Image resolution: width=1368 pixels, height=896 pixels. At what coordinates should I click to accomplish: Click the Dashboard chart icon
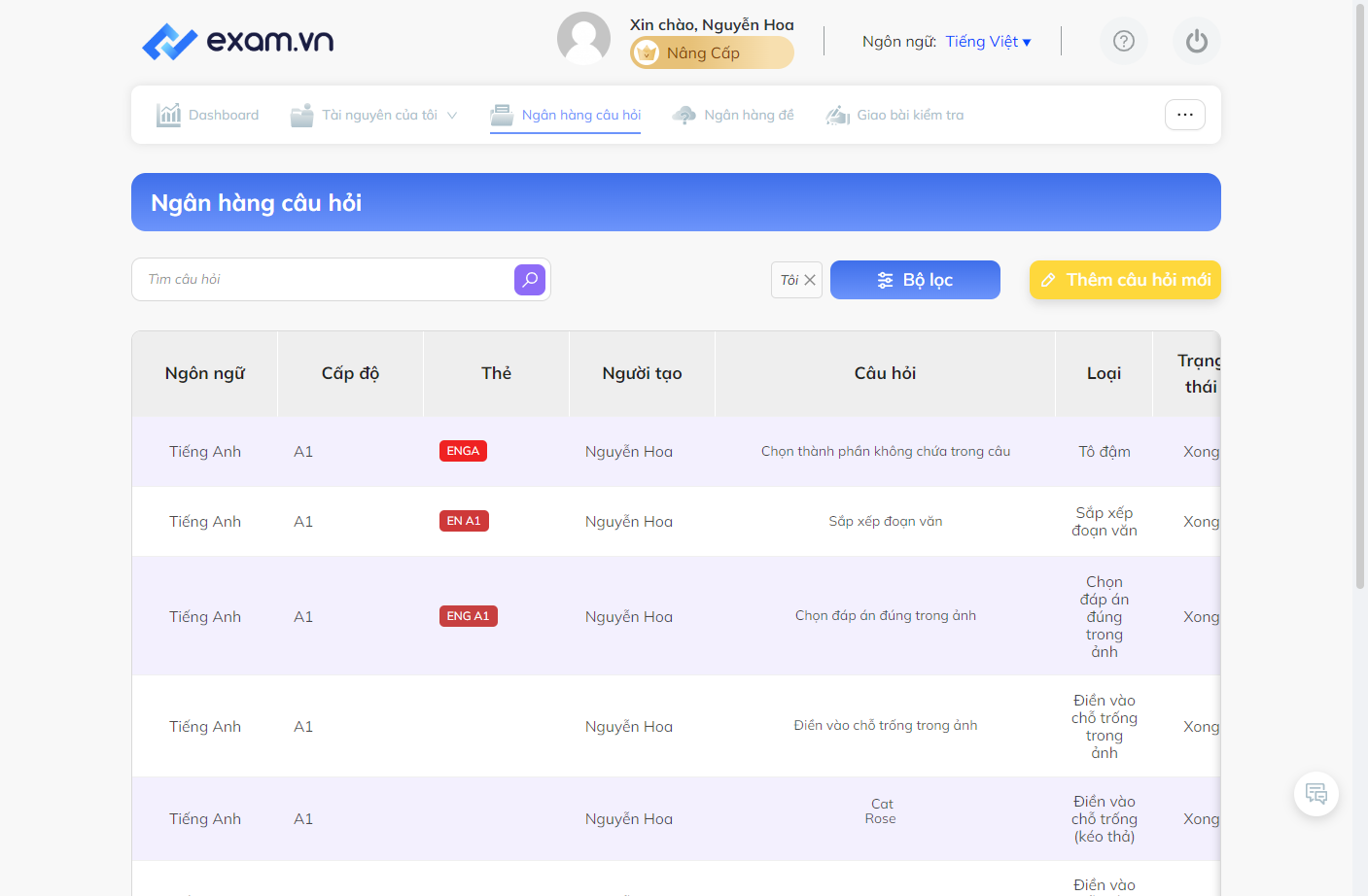[x=168, y=115]
